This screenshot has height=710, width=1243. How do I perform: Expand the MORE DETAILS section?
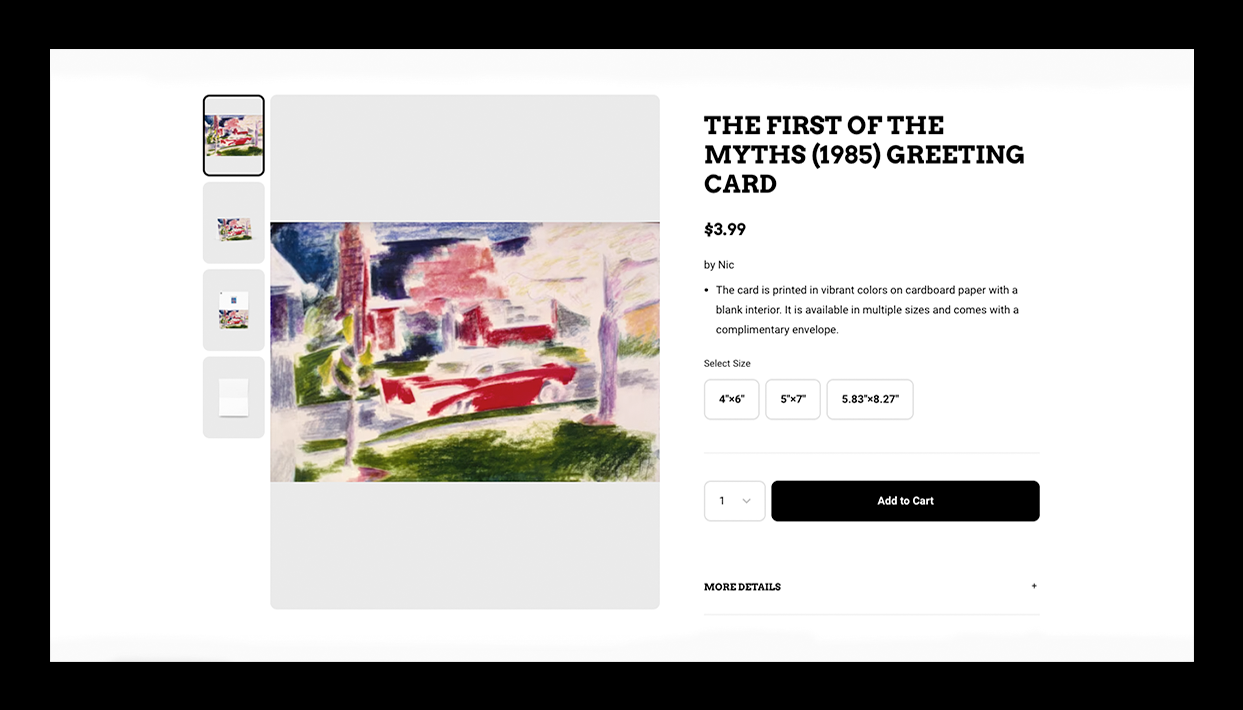pos(872,587)
